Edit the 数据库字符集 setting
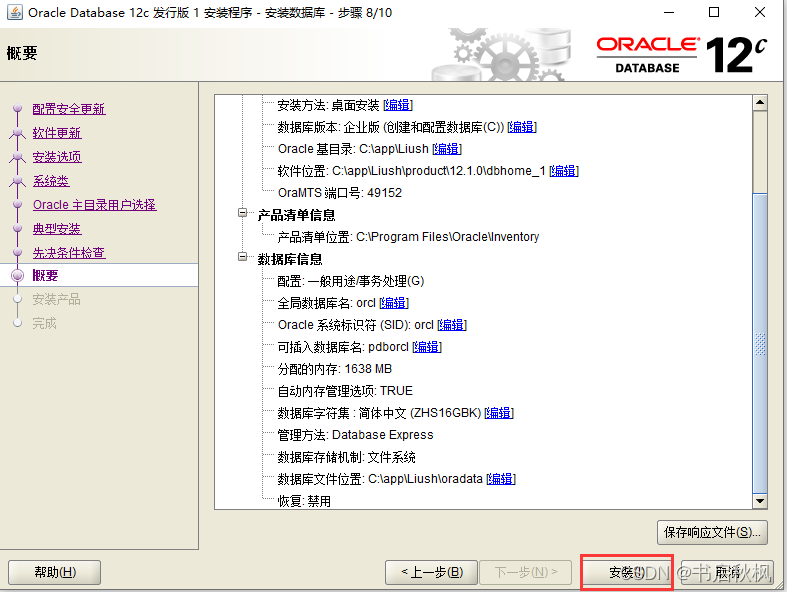This screenshot has width=787, height=592. (499, 413)
